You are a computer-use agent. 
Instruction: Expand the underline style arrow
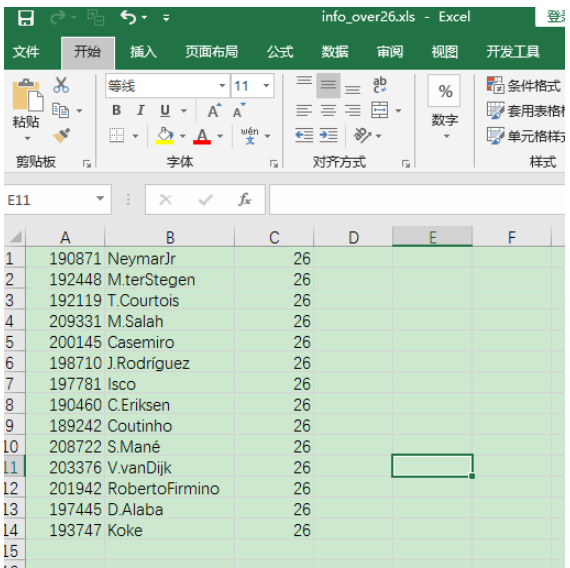(x=184, y=111)
